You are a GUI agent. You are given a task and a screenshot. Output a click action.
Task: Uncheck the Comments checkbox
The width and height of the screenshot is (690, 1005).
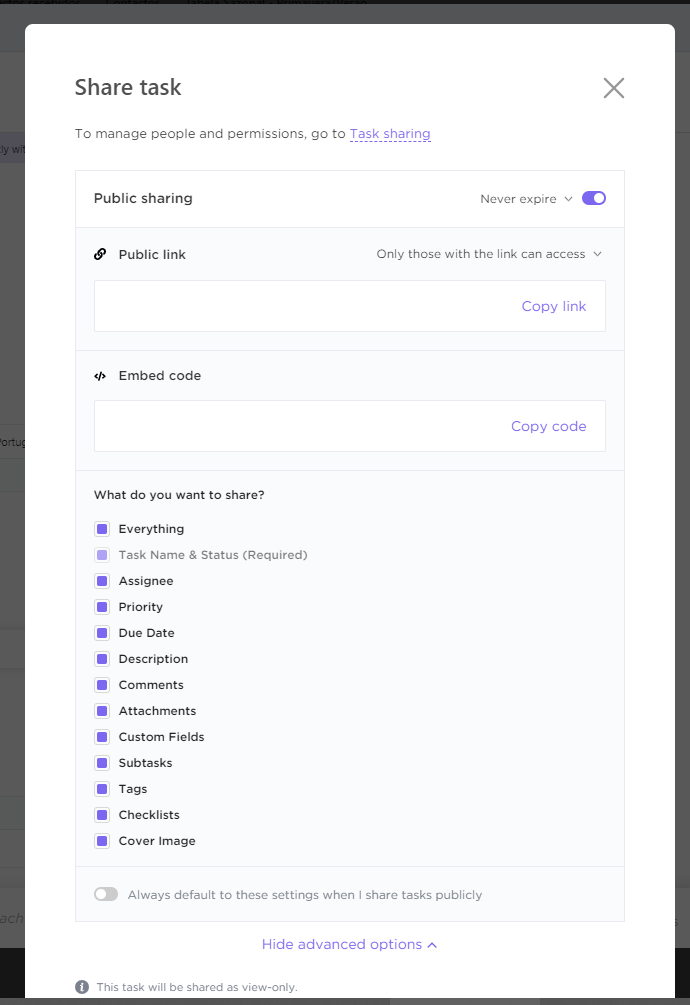[x=102, y=685]
